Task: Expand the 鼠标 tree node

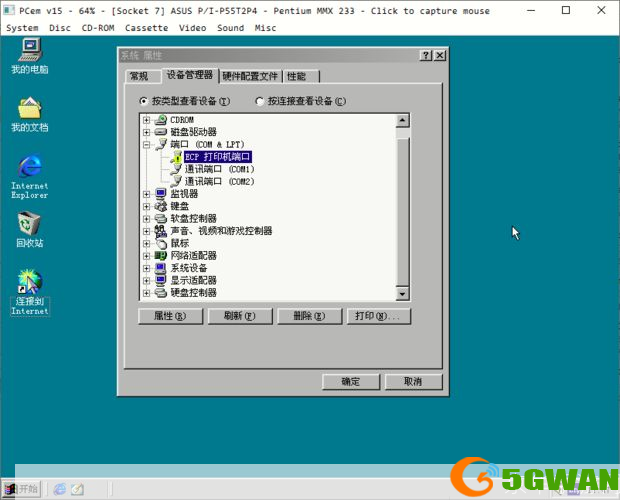Action: click(147, 243)
